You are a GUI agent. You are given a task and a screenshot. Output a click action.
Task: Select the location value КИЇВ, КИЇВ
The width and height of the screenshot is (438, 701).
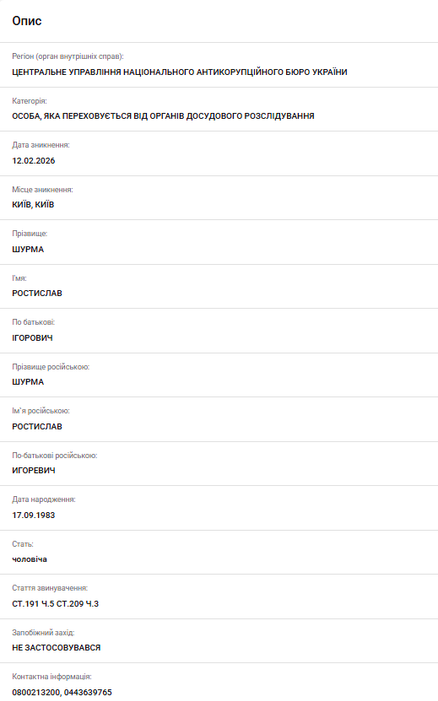33,205
